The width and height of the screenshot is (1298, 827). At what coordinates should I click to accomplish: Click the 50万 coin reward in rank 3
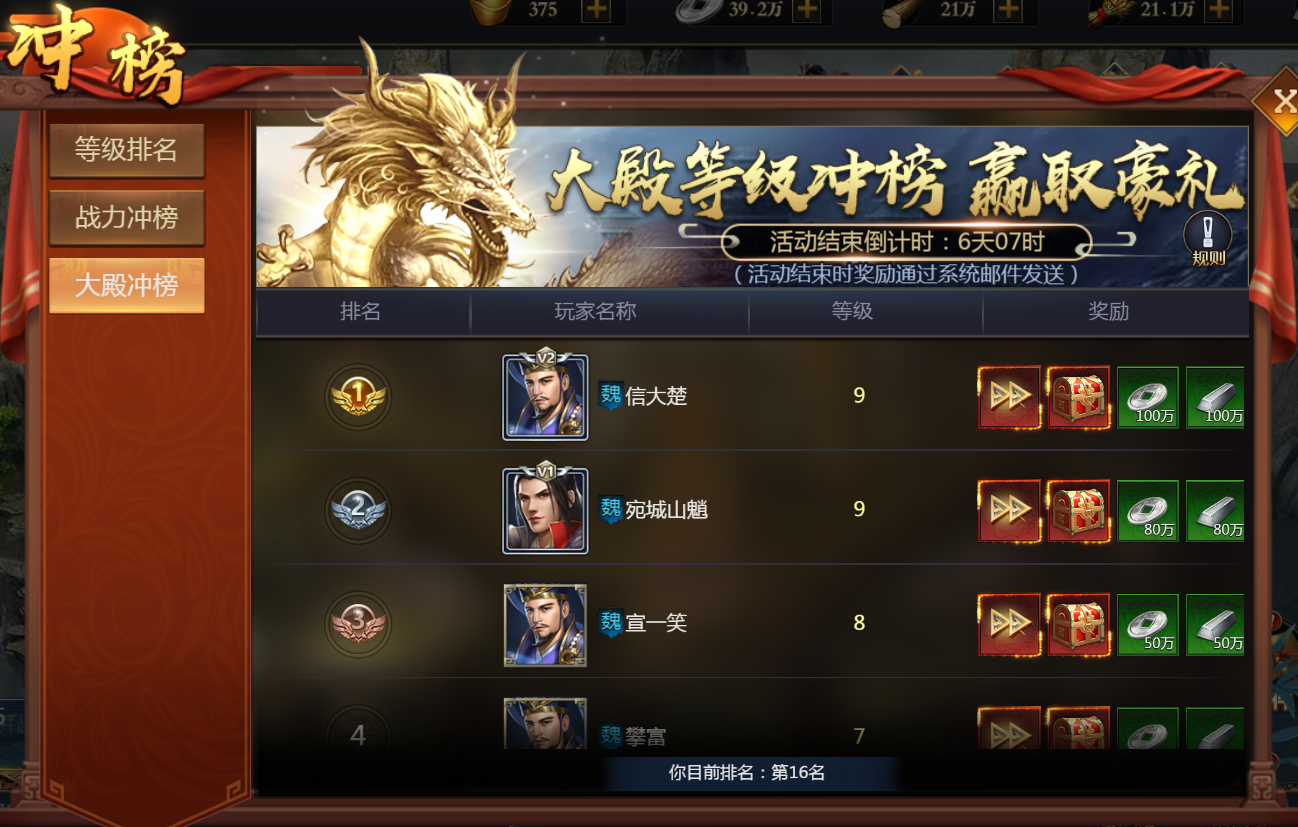tap(1148, 625)
